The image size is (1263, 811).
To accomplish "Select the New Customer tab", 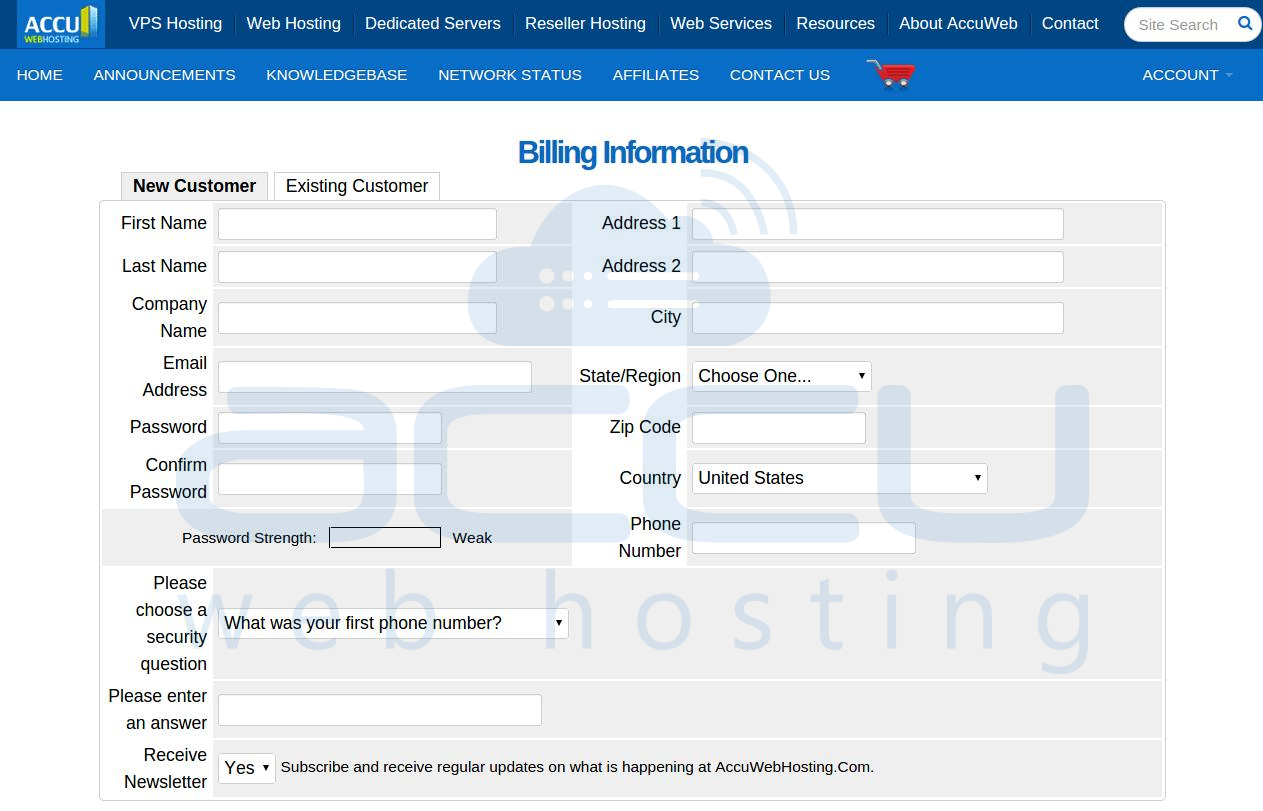I will point(194,186).
